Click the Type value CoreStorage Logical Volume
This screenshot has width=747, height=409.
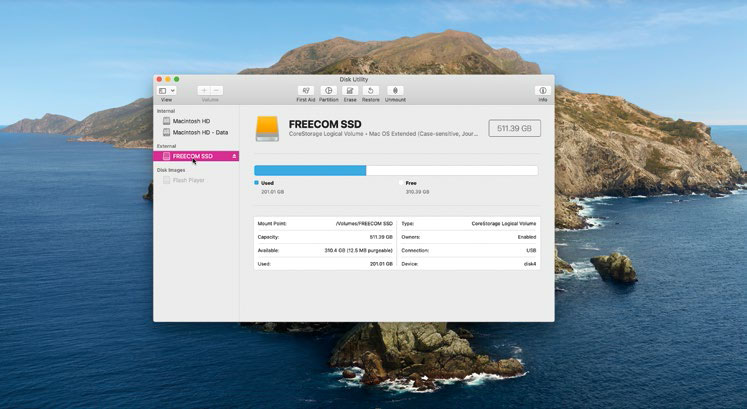504,223
